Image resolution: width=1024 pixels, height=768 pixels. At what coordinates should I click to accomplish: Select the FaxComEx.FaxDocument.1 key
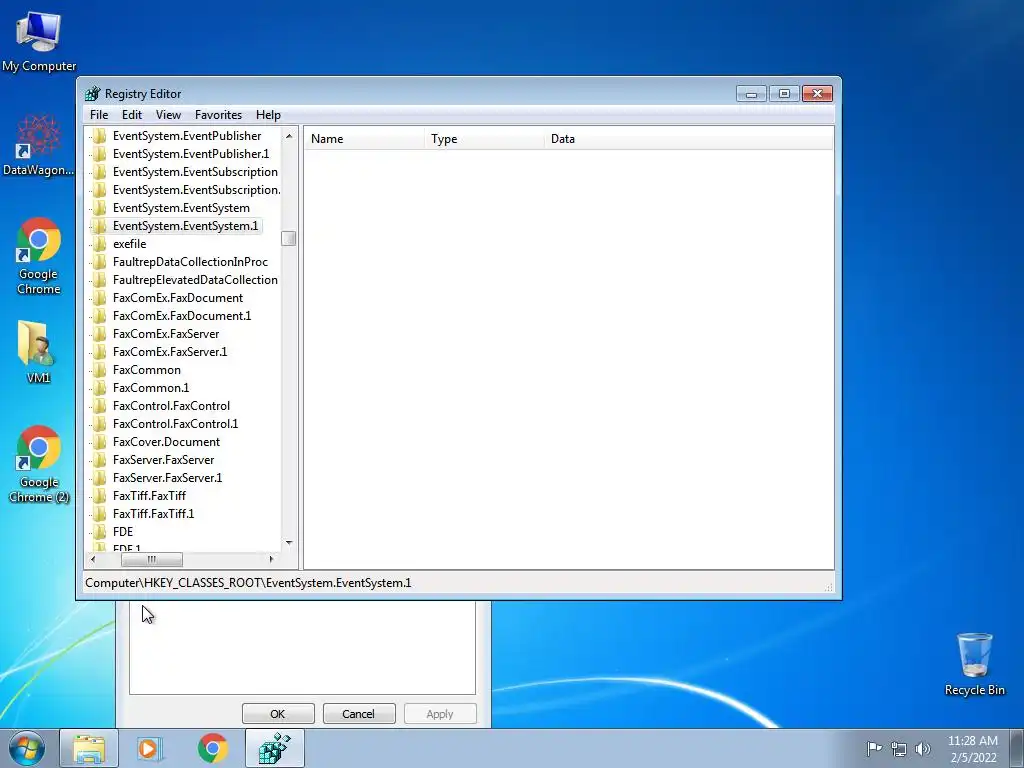click(182, 316)
